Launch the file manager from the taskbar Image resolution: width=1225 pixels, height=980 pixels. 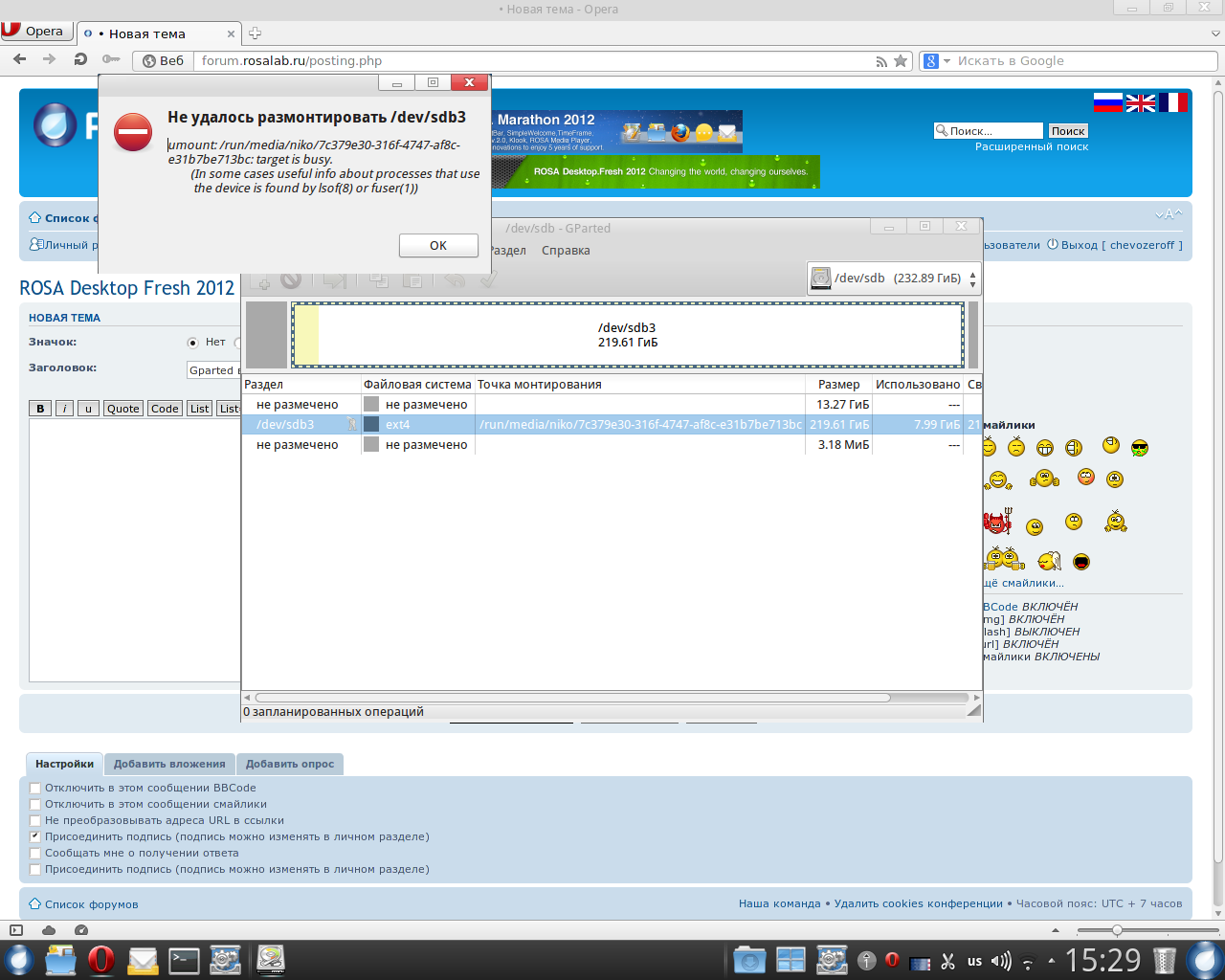tap(60, 960)
